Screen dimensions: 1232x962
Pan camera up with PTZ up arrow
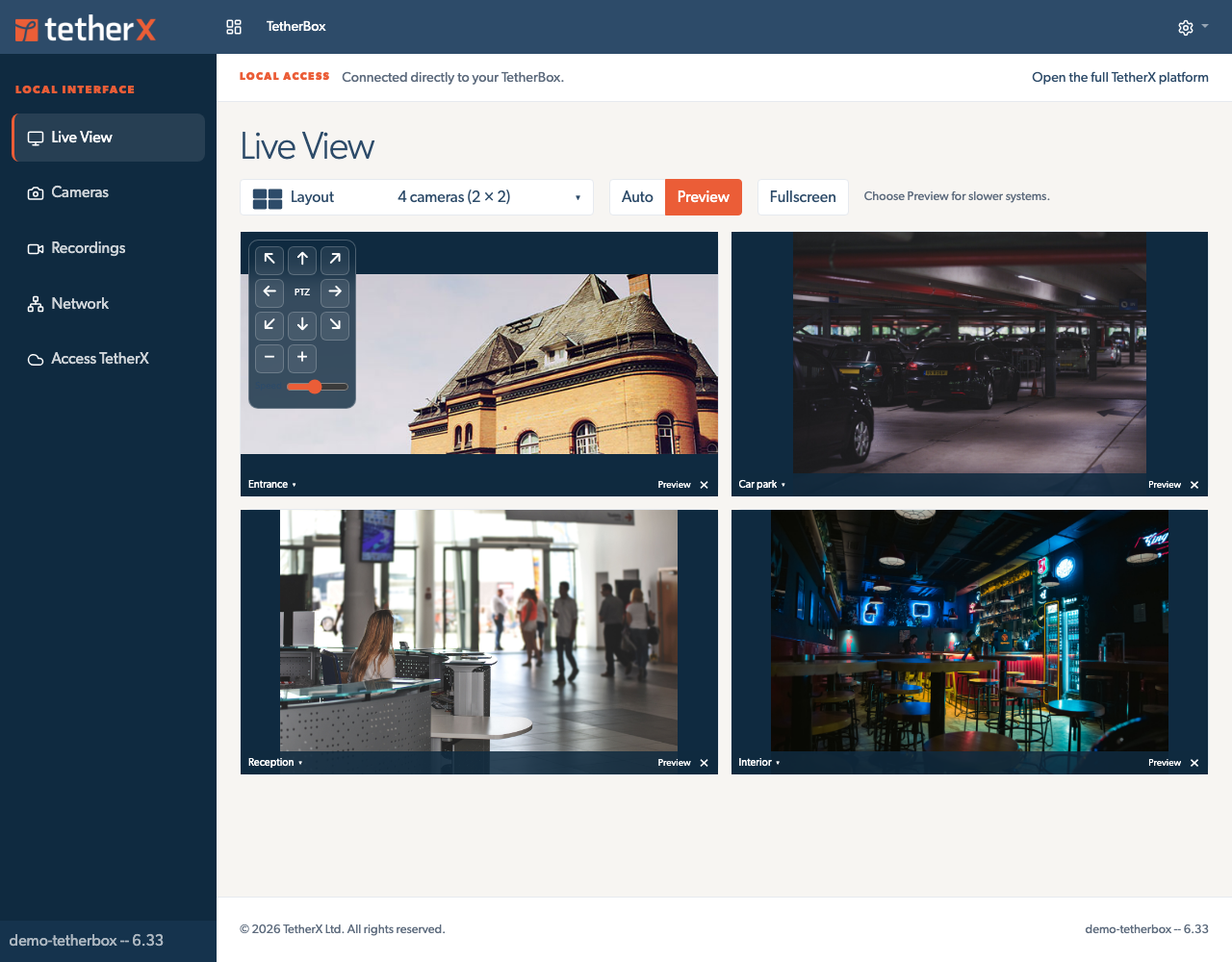302,259
